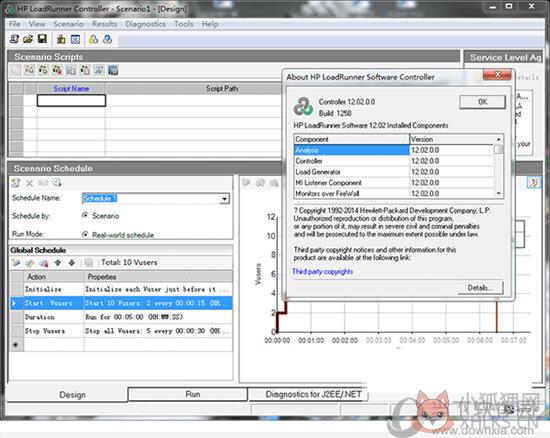Click the sixth Scenario Scripts toolbar icon
This screenshot has width=550, height=438.
85,70
